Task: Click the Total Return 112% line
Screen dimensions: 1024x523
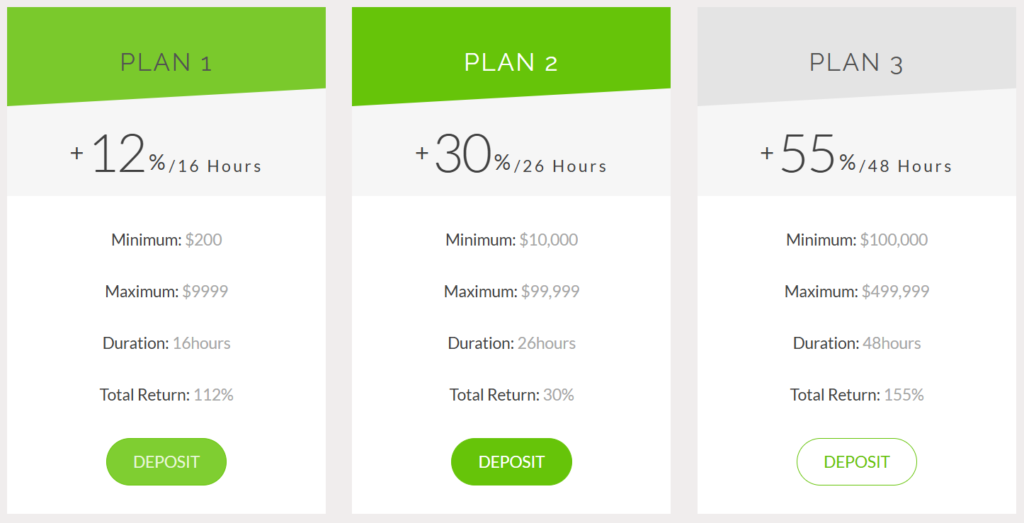Action: [166, 395]
